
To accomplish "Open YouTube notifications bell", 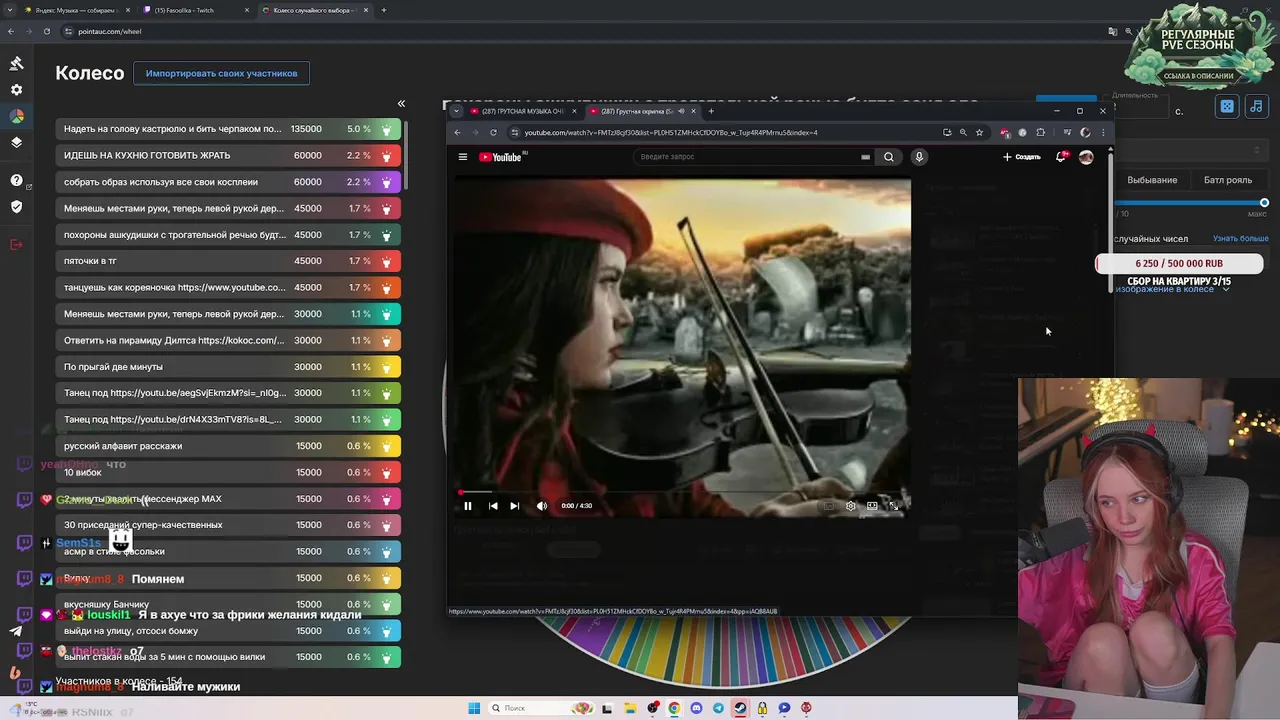I will 1061,157.
